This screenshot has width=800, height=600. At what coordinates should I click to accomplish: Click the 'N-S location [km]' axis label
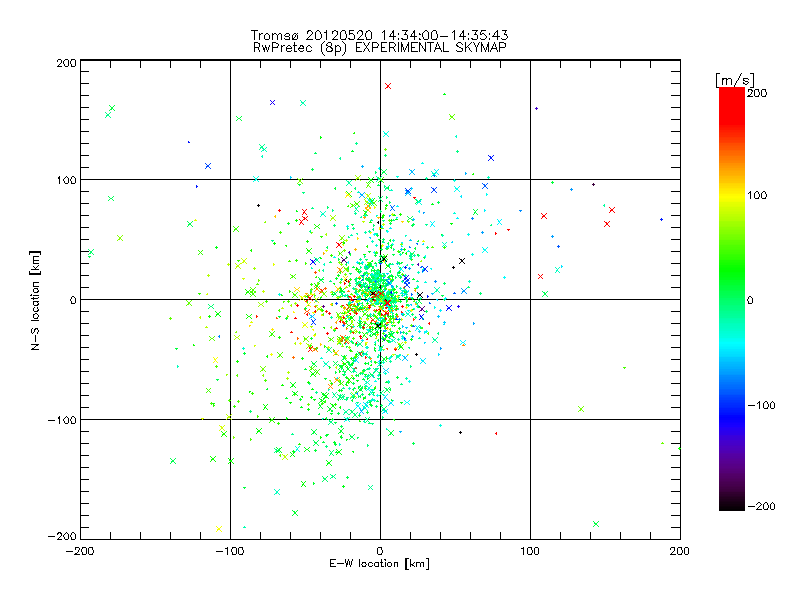pos(35,300)
